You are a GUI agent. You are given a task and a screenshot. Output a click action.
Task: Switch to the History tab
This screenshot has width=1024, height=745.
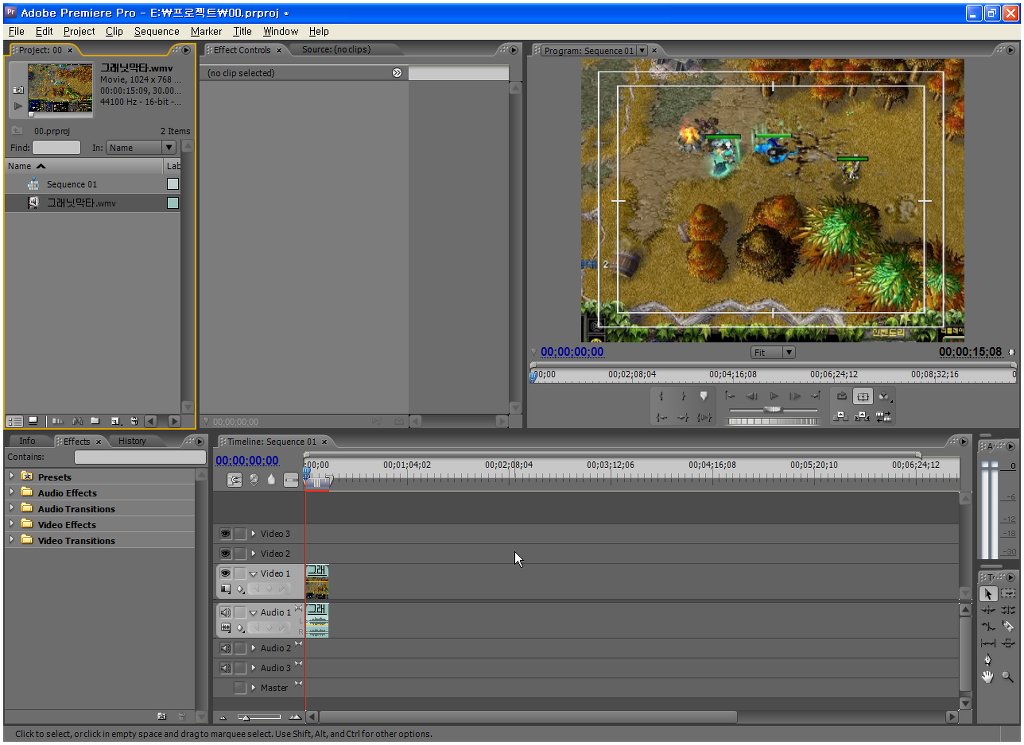132,441
